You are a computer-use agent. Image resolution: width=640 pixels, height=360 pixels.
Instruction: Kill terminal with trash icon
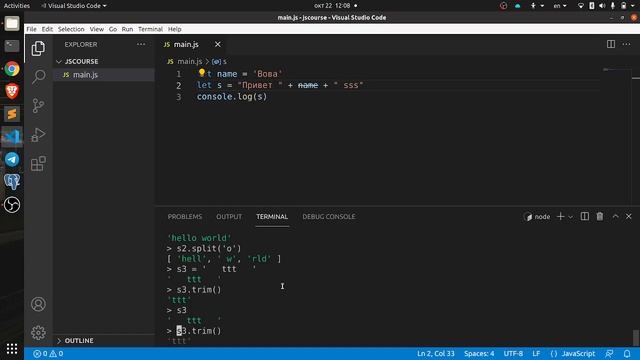click(x=600, y=216)
